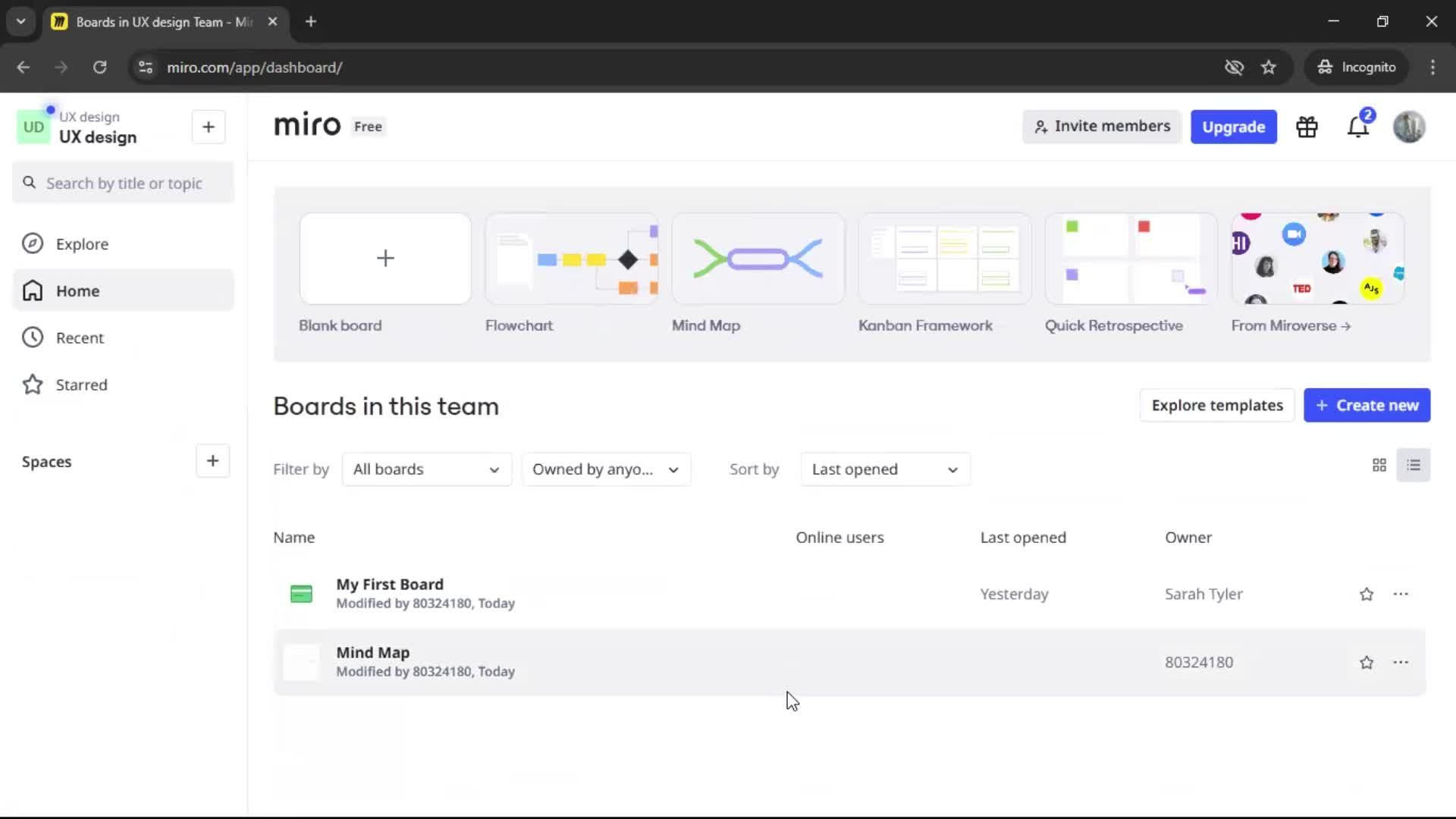Bookmark this page with star icon

[x=1269, y=67]
